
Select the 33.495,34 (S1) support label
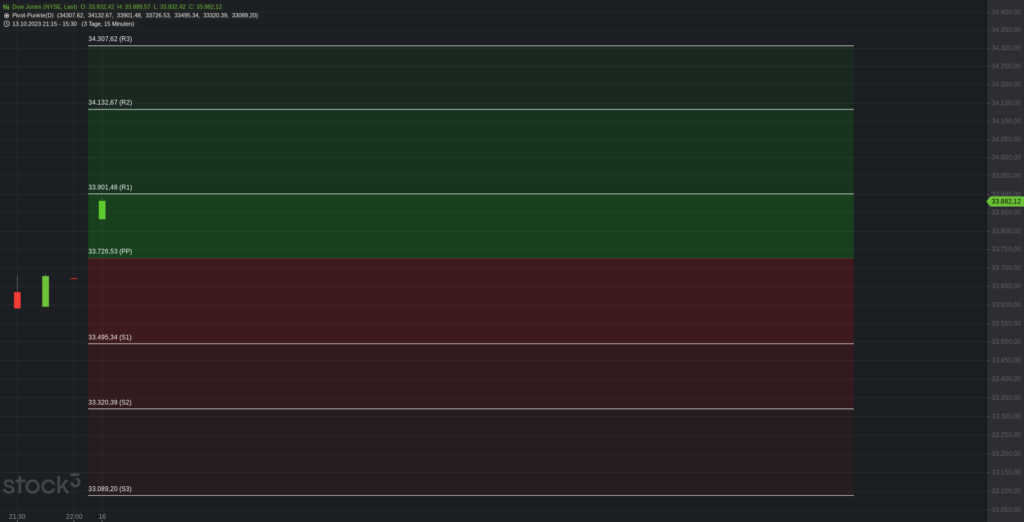tap(110, 337)
